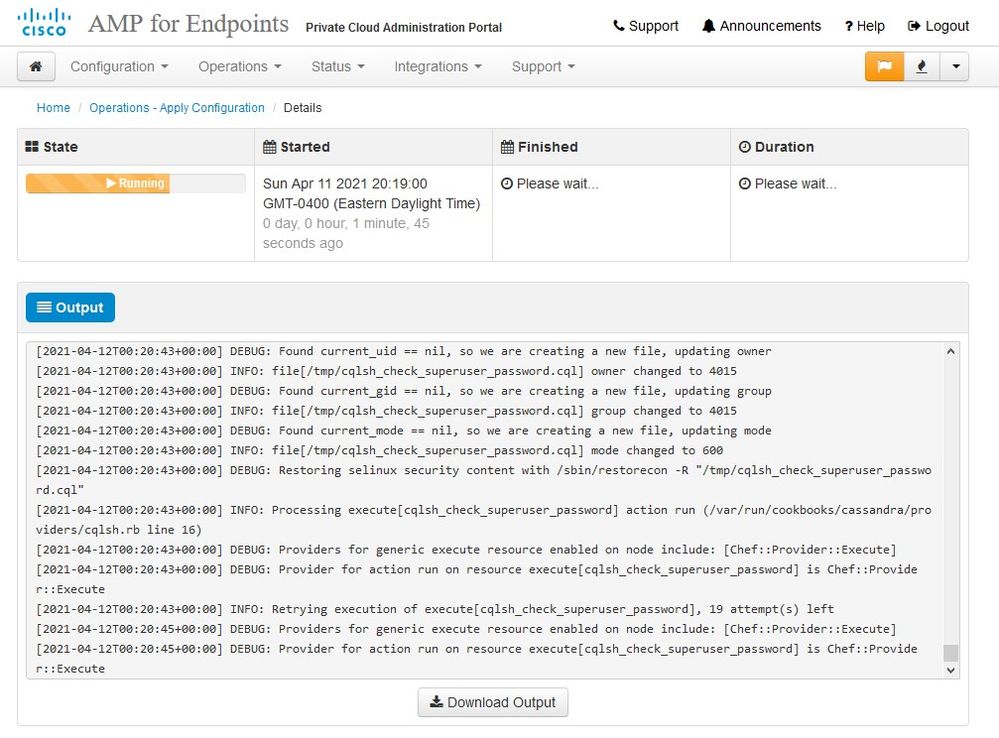Open the Support menu in navbar

tap(543, 66)
